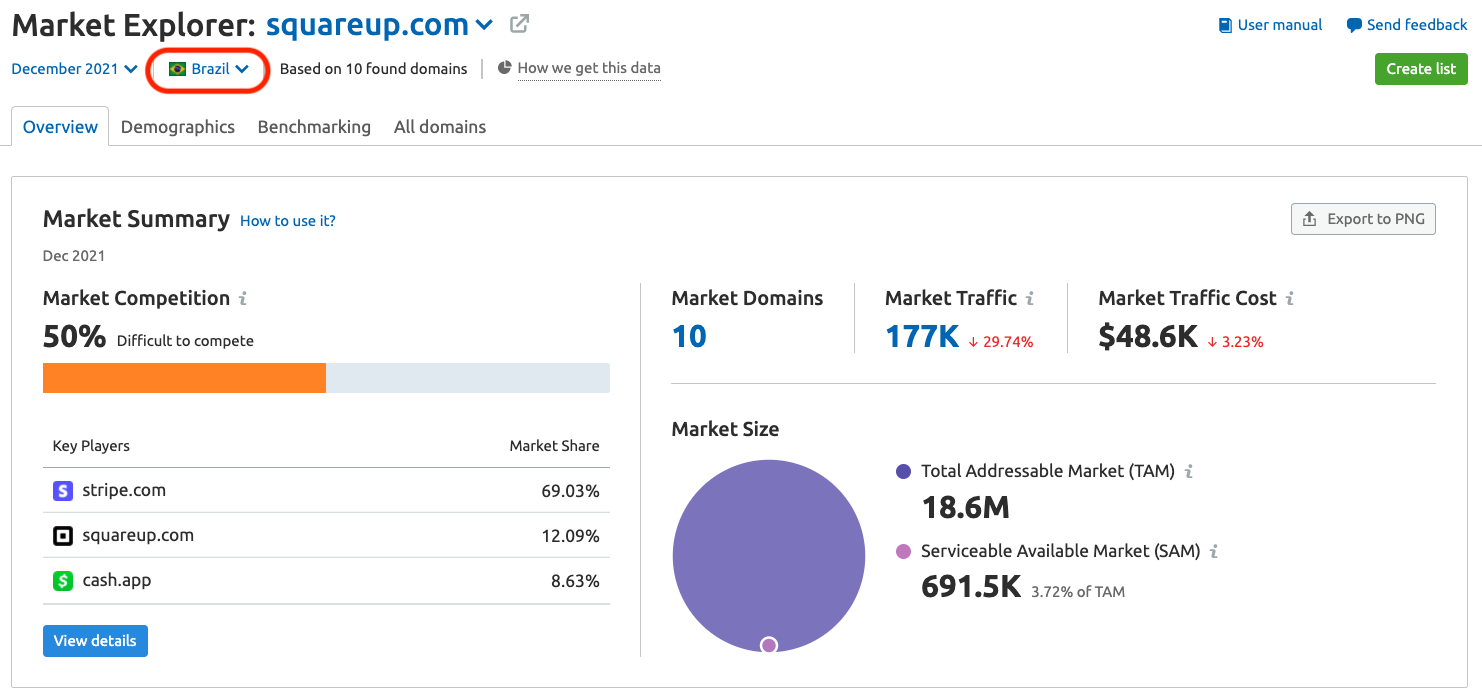
Task: Click the pink SAM legend dot
Action: [x=904, y=551]
